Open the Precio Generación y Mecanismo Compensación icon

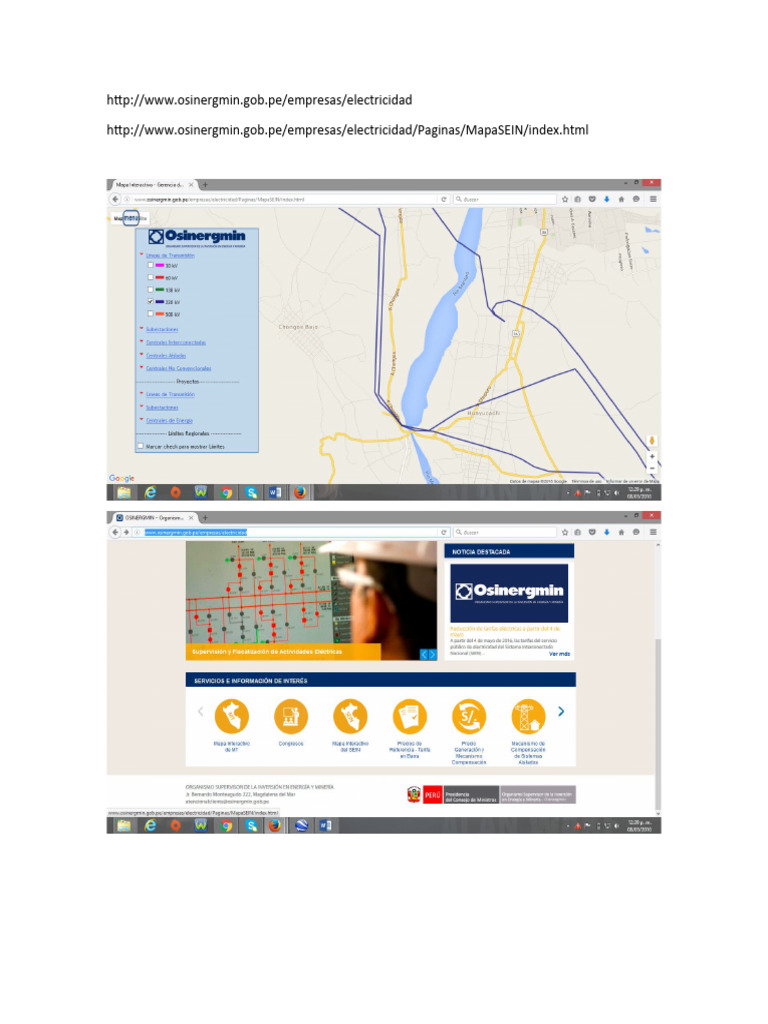tap(469, 717)
